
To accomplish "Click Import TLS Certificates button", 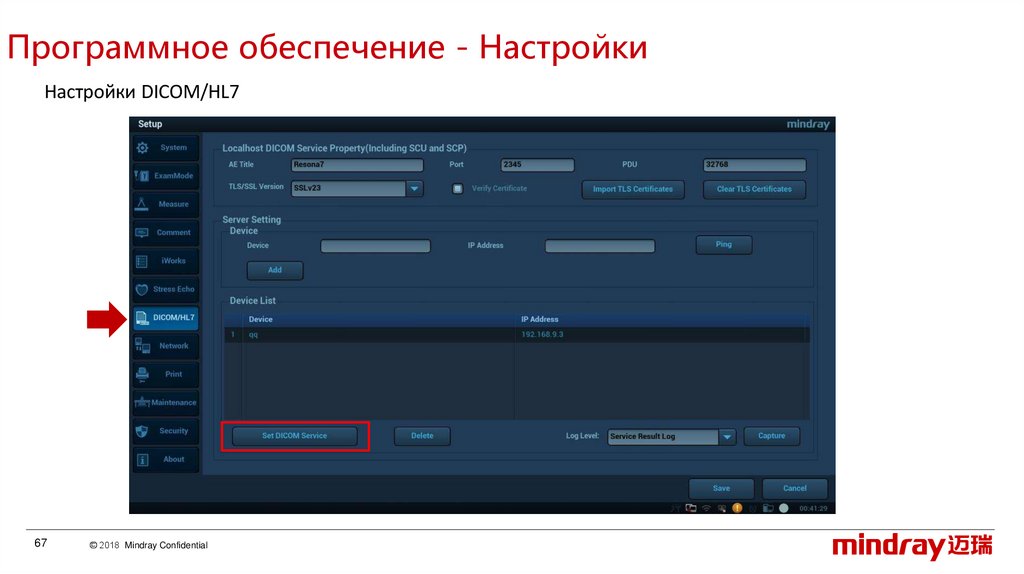I will pos(633,189).
